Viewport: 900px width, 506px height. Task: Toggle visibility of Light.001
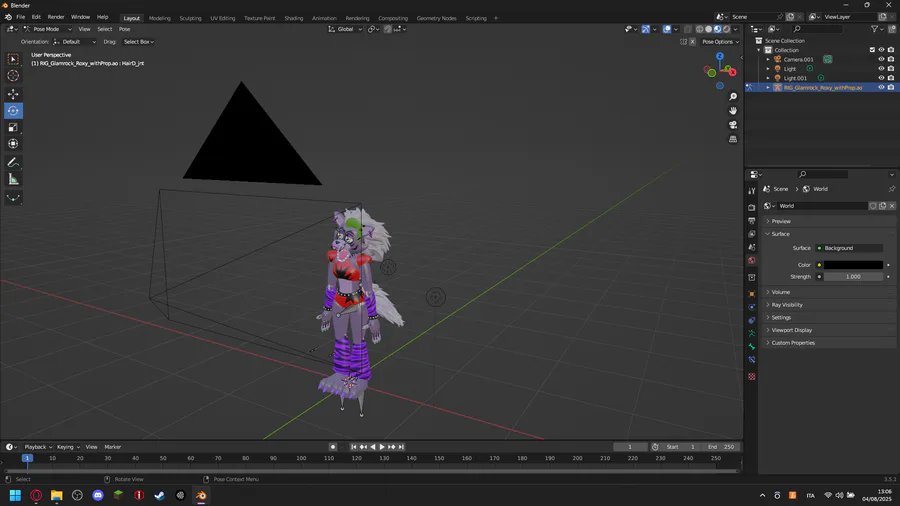(881, 77)
